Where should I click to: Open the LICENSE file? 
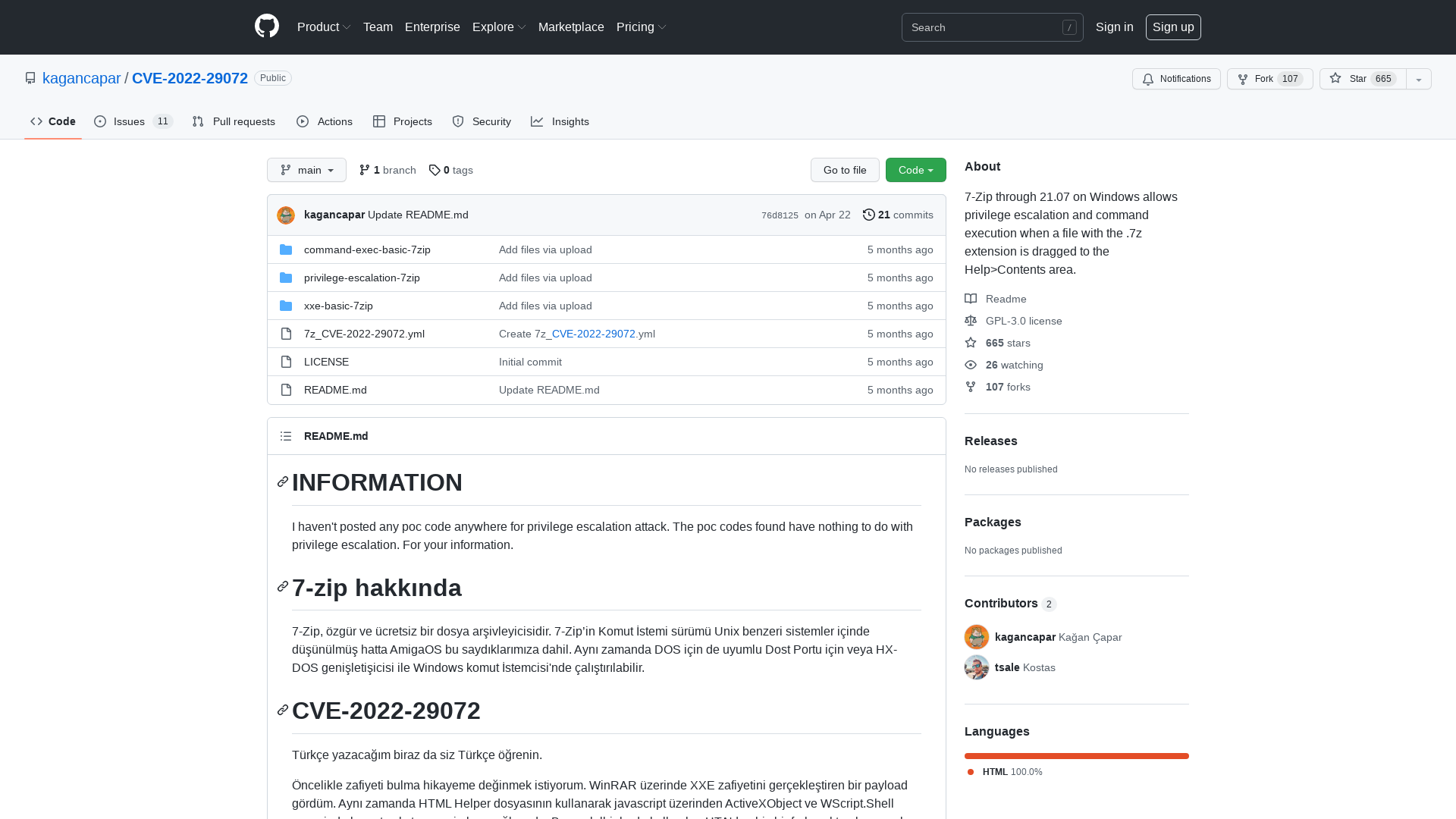click(326, 362)
